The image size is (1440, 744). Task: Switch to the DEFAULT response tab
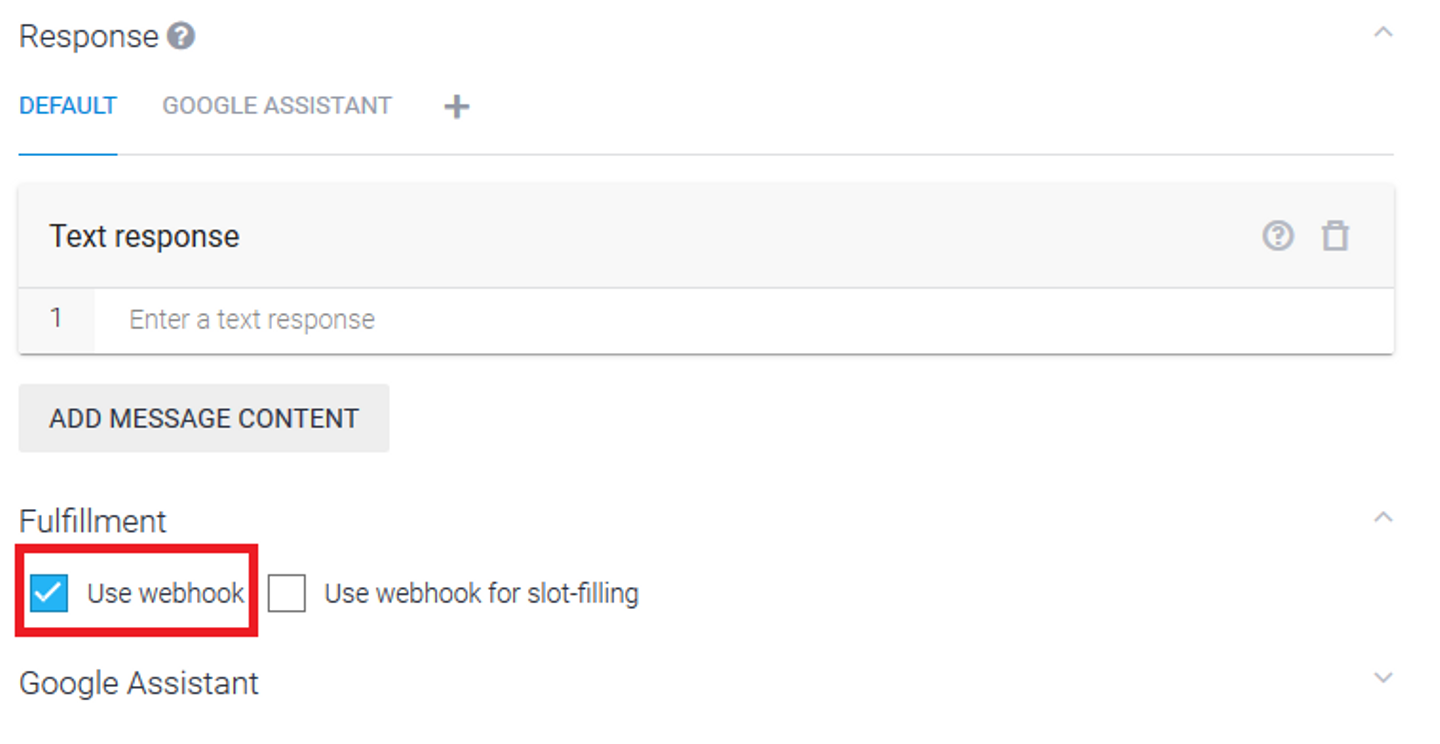(68, 106)
